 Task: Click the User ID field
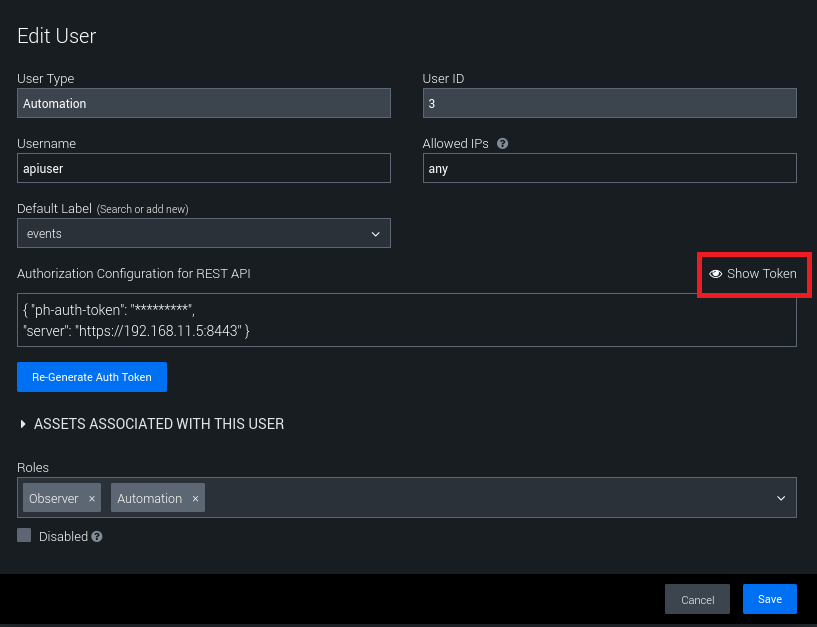tap(609, 104)
